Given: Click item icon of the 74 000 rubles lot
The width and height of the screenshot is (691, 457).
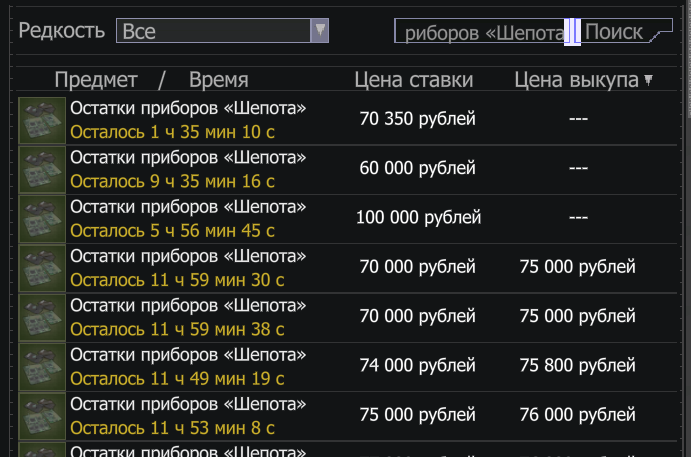Looking at the screenshot, I should [x=42, y=367].
